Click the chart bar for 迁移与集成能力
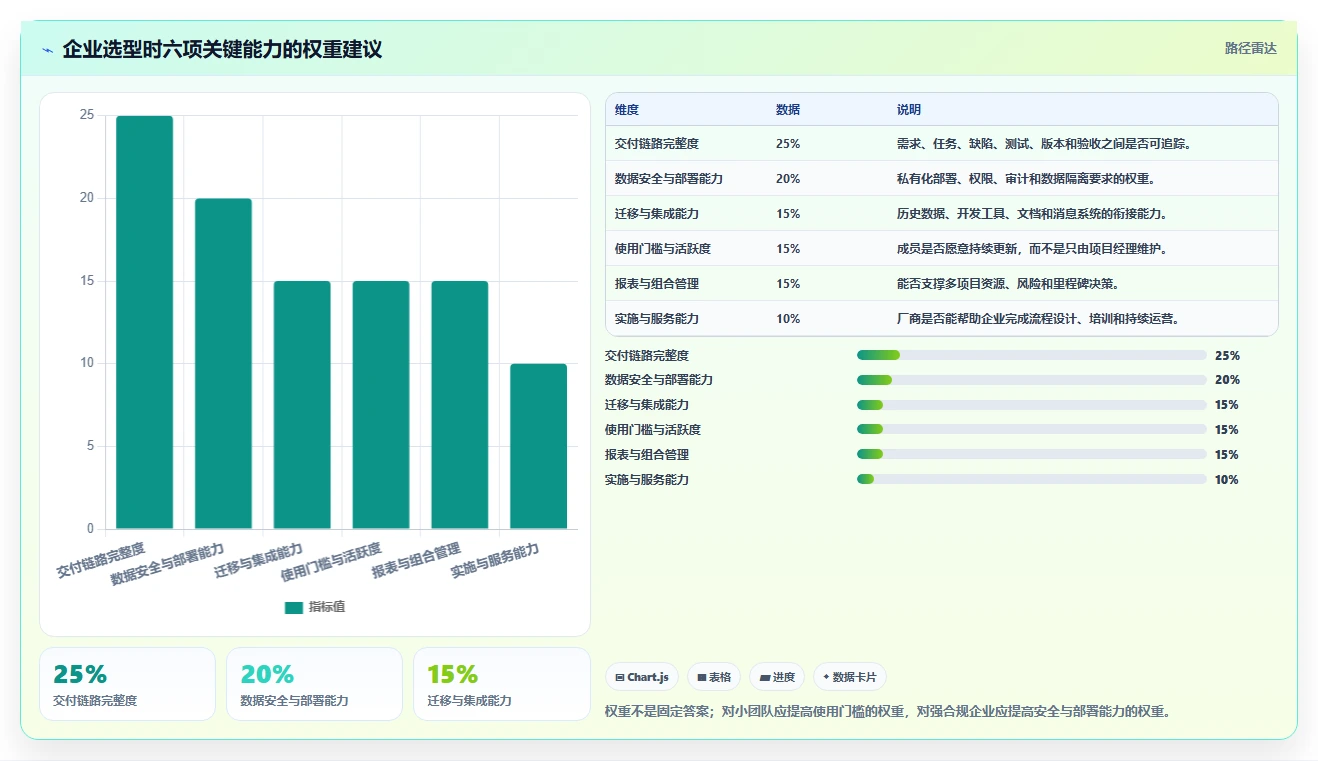This screenshot has height=761, width=1318. click(302, 405)
